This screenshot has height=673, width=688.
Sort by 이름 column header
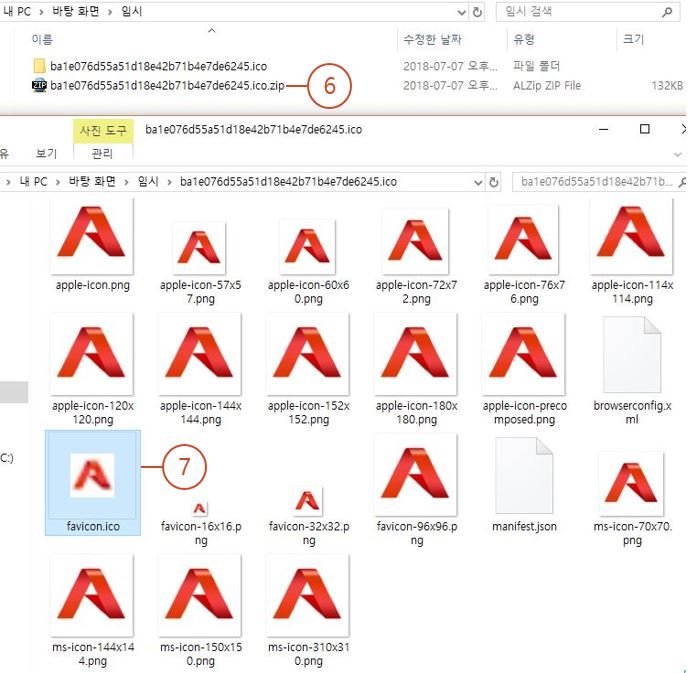(42, 39)
